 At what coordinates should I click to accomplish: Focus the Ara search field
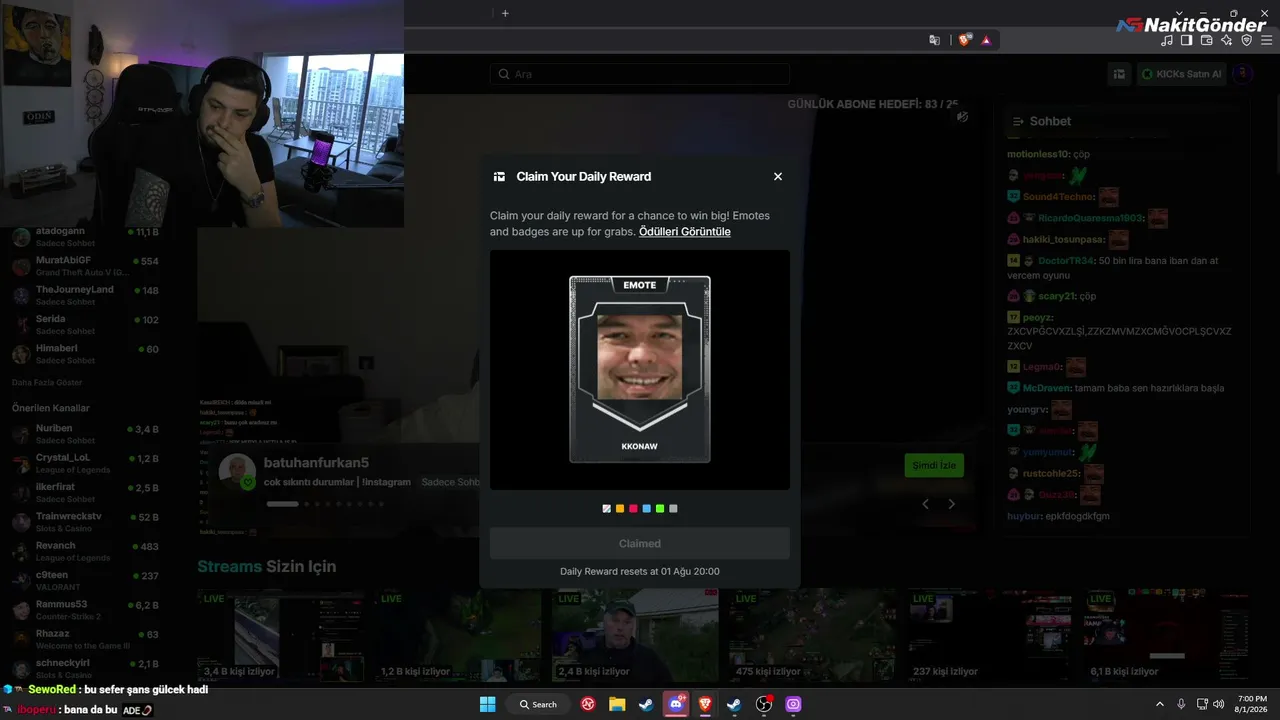point(640,74)
